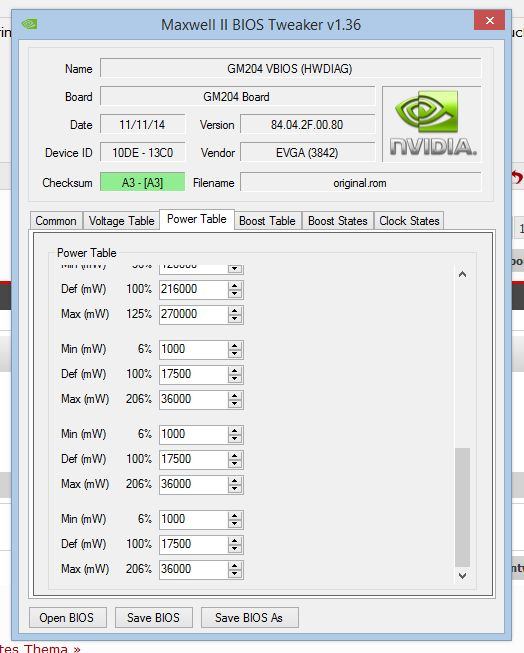Screen dimensions: 524x653
Task: Click the green Checksum field A3 - [A3]
Action: [142, 182]
